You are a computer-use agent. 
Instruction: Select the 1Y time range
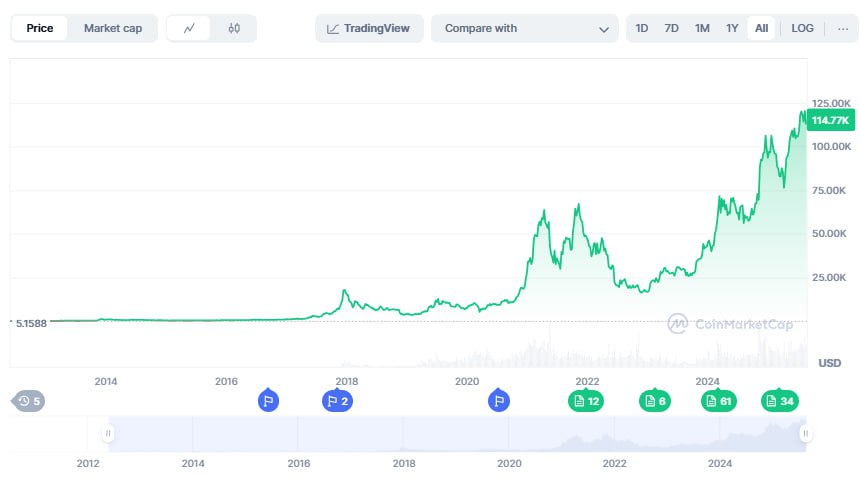tap(732, 28)
